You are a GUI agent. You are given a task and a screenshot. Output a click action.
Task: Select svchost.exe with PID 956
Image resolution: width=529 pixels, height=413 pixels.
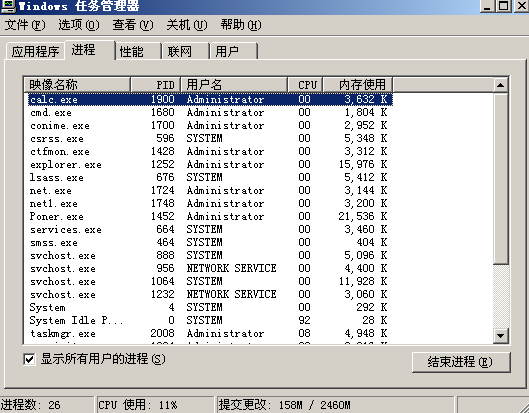tap(210, 268)
